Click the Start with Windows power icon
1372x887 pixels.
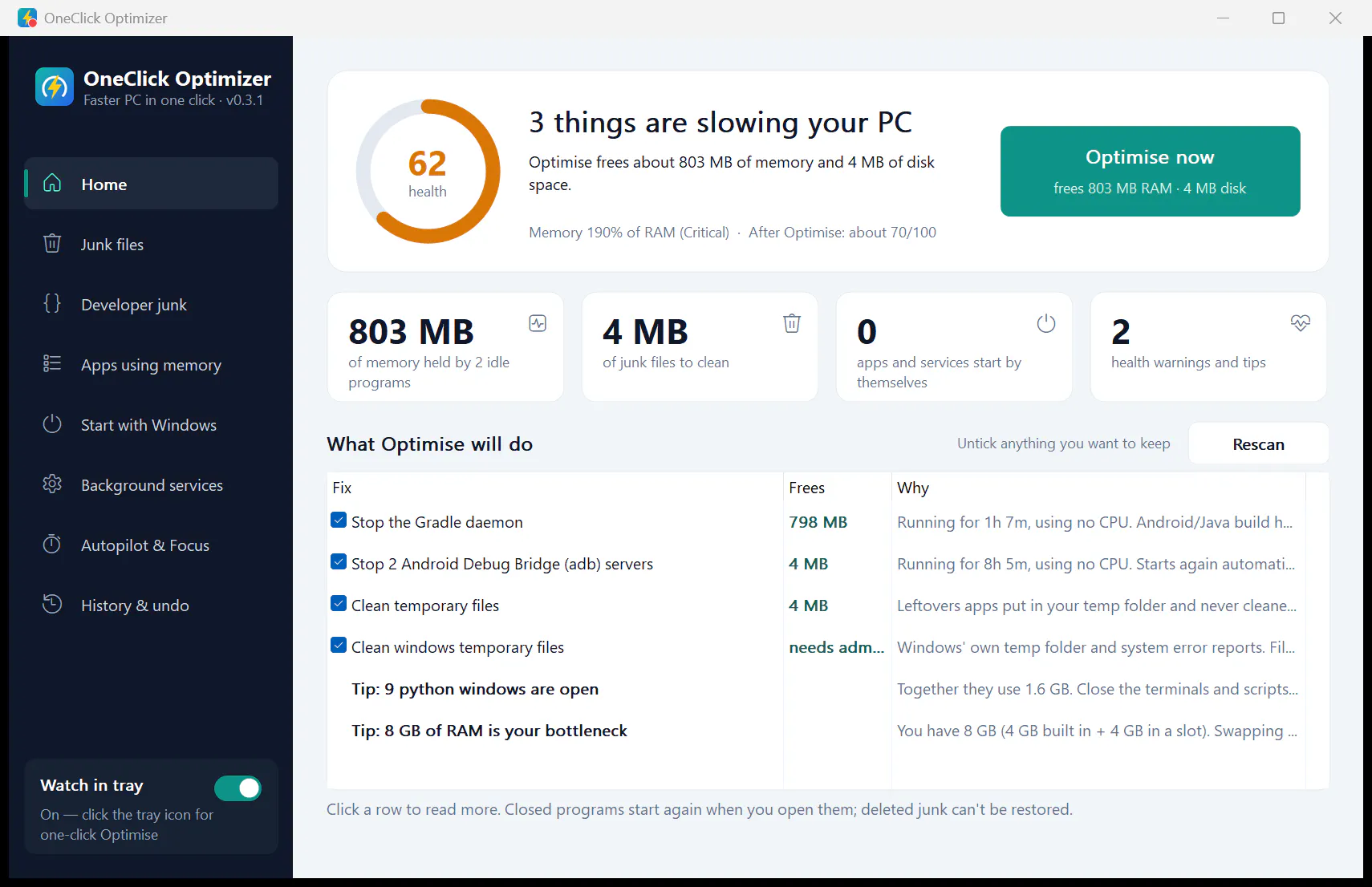[52, 424]
